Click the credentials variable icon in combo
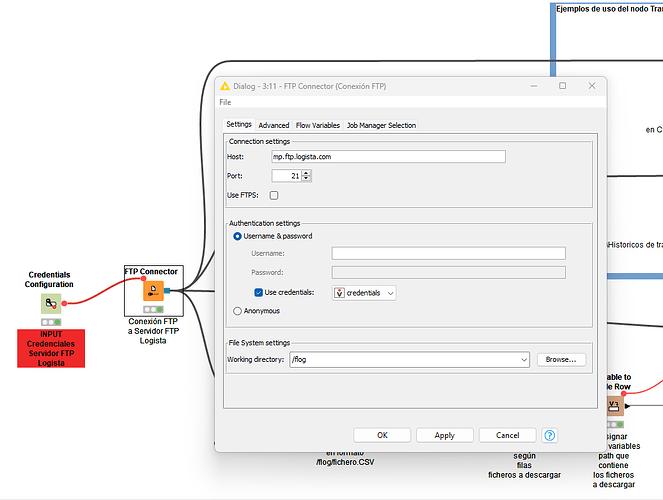 [339, 293]
